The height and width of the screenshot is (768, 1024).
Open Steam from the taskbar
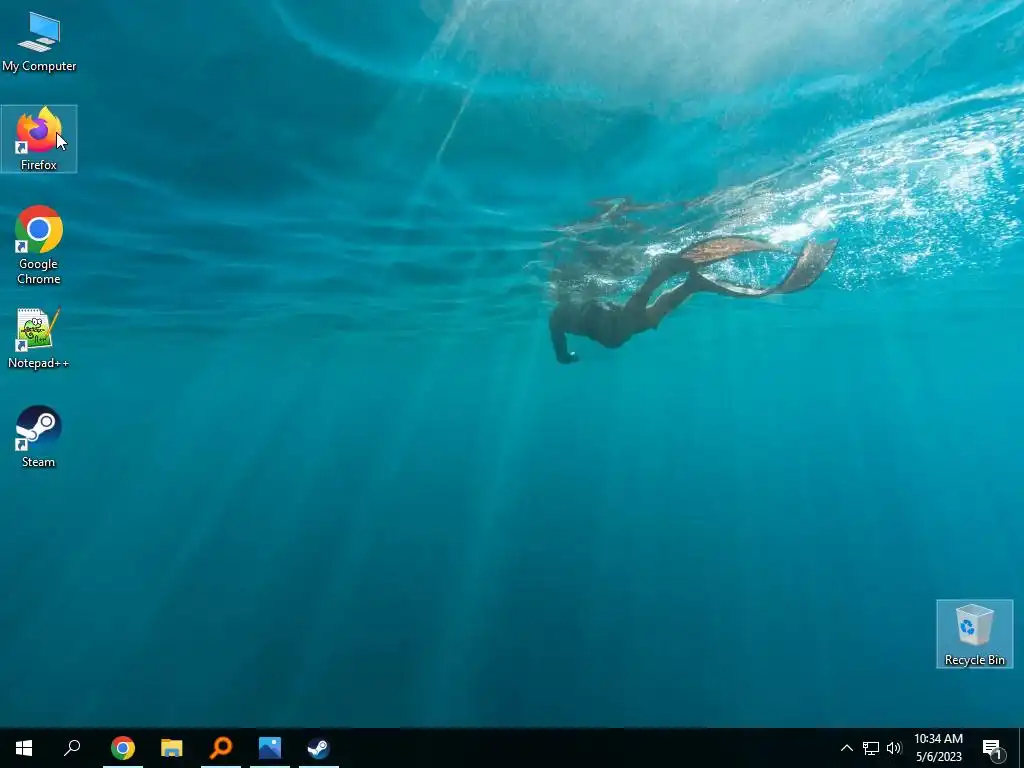[319, 748]
